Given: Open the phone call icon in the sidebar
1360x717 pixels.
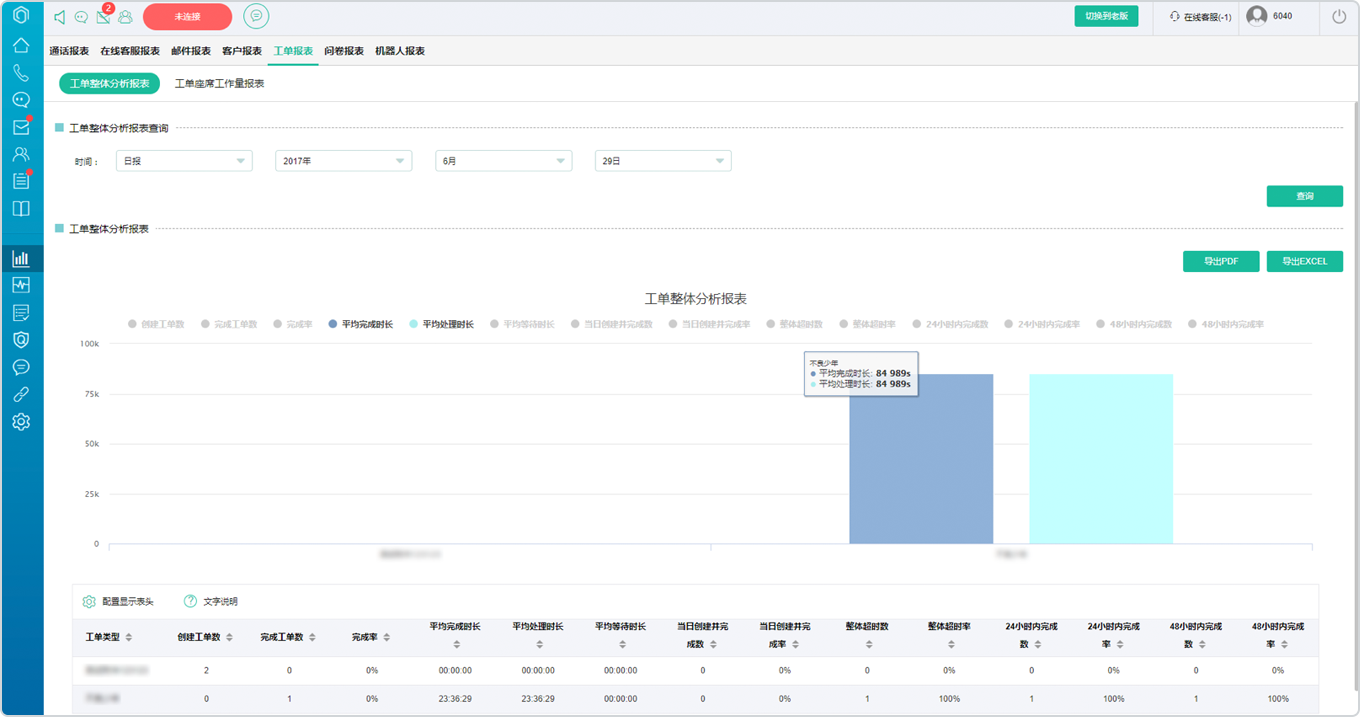Looking at the screenshot, I should pyautogui.click(x=21, y=72).
